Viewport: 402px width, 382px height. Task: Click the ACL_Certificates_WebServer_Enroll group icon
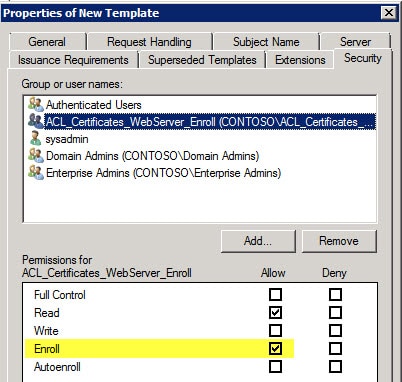[36, 122]
